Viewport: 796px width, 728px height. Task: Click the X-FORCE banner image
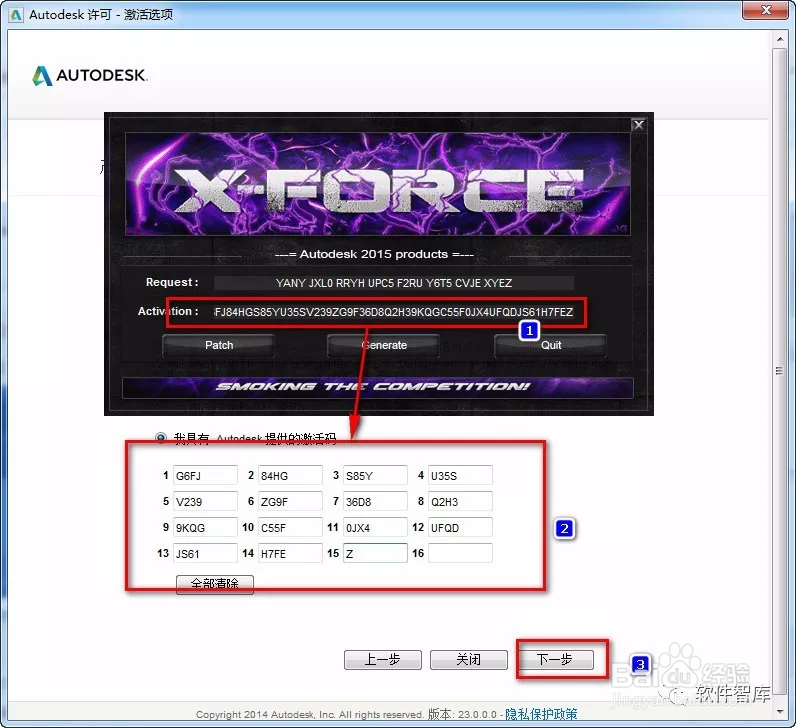(378, 184)
